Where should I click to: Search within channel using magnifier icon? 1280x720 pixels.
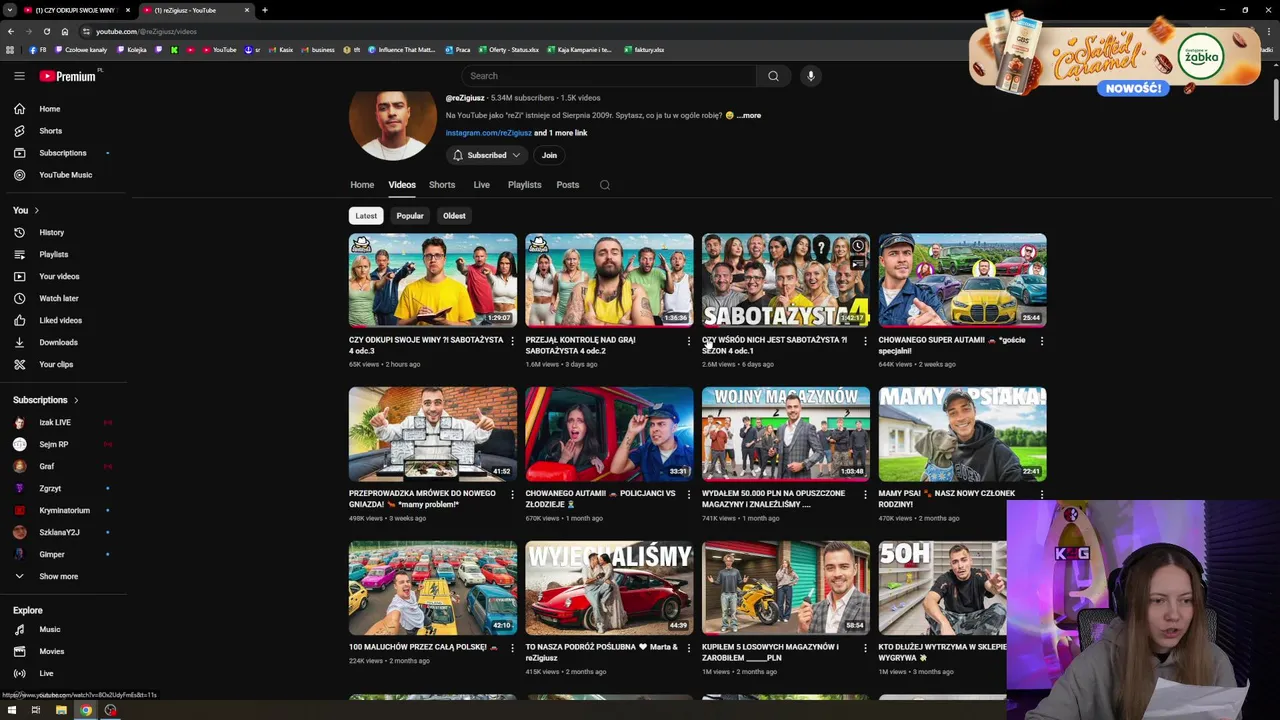tap(604, 185)
